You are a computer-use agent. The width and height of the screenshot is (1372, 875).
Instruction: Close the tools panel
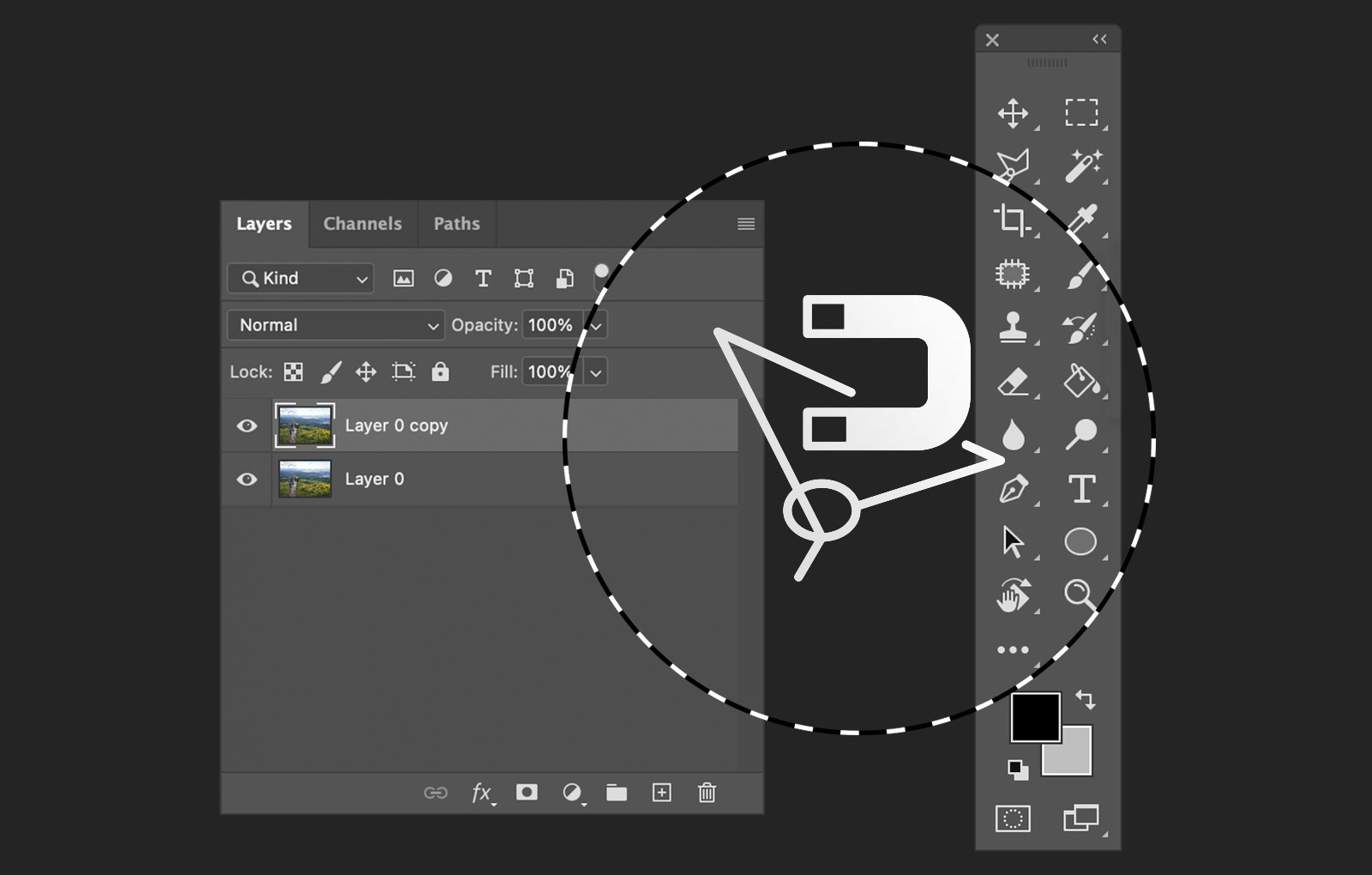992,40
